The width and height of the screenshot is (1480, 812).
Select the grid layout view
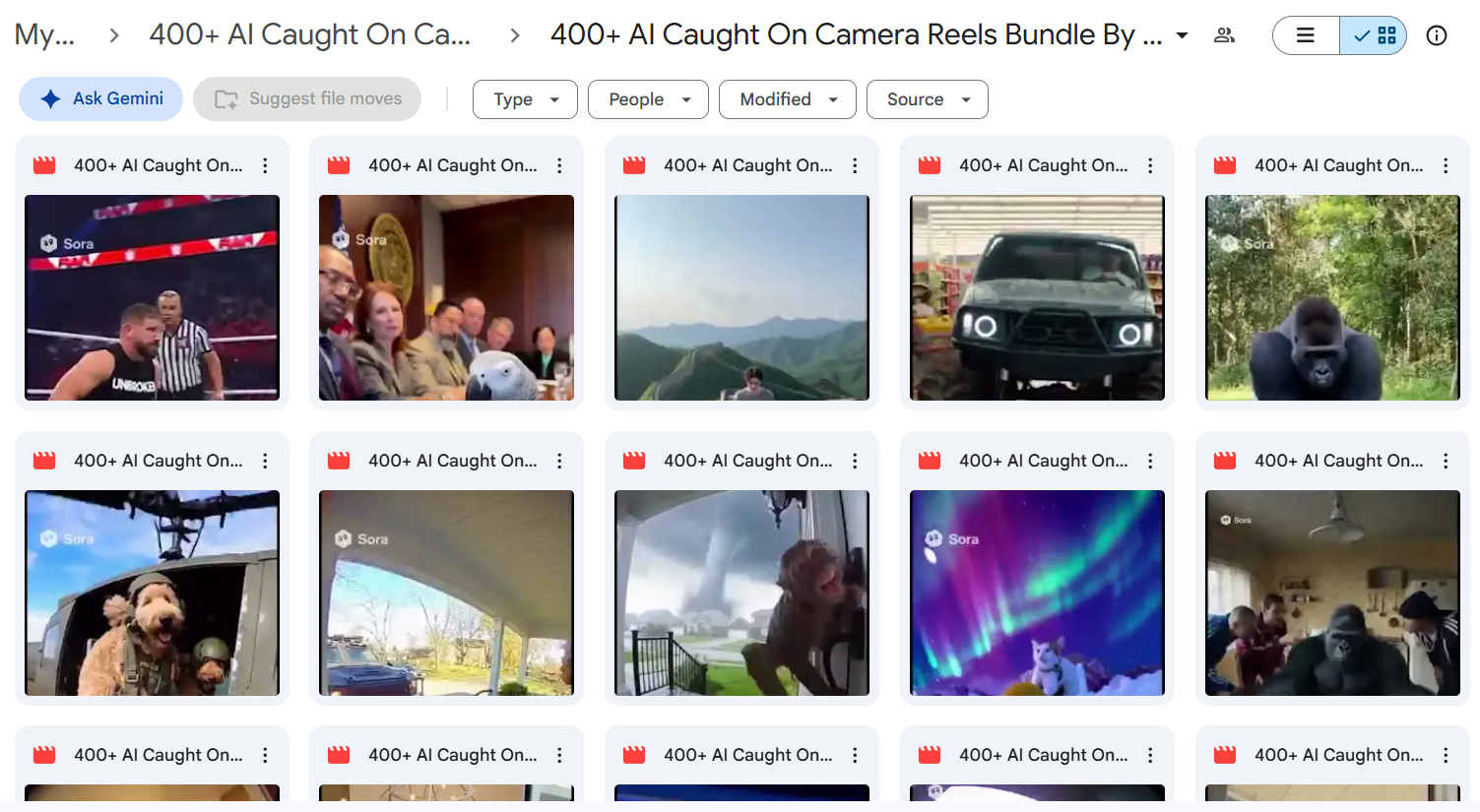coord(1374,35)
